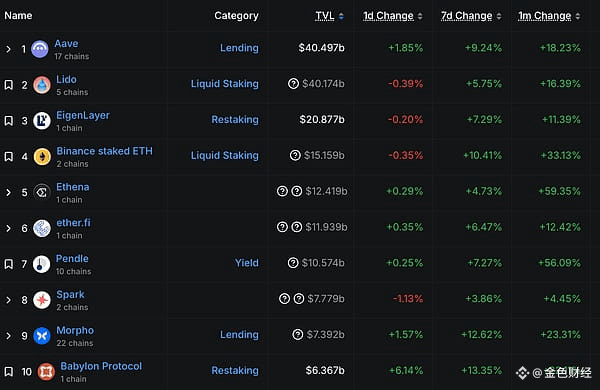This screenshot has width=600, height=390.
Task: Expand the Spark row chevron
Action: click(8, 300)
